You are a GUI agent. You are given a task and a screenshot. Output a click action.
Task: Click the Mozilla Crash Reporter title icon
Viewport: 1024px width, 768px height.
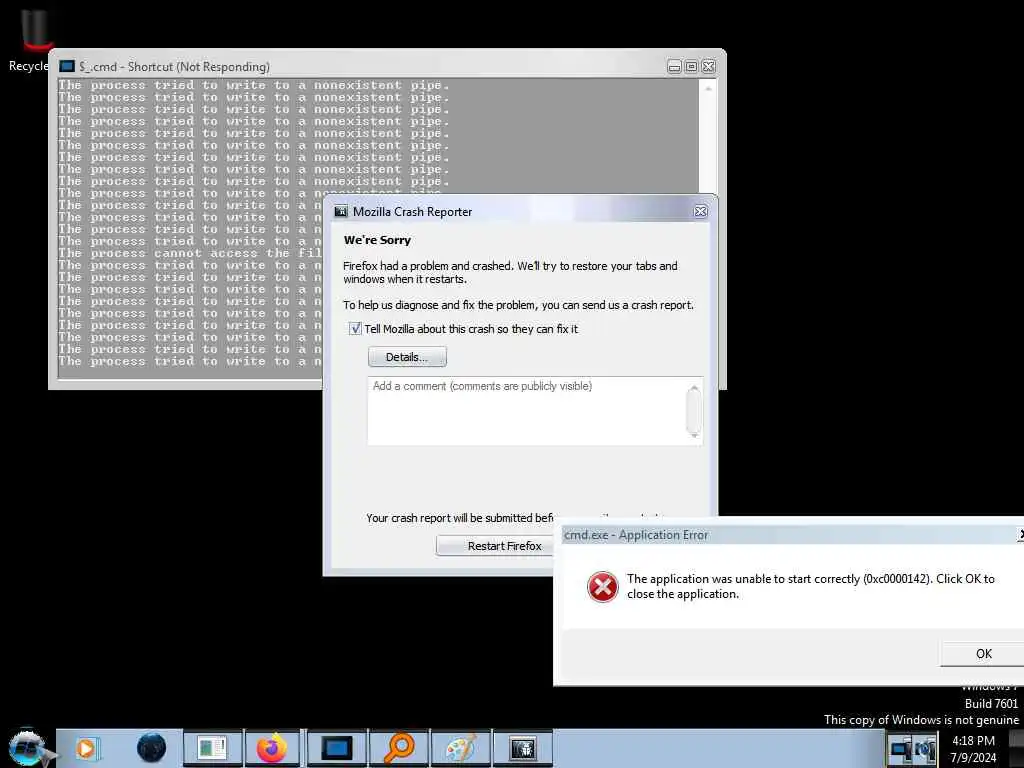341,212
